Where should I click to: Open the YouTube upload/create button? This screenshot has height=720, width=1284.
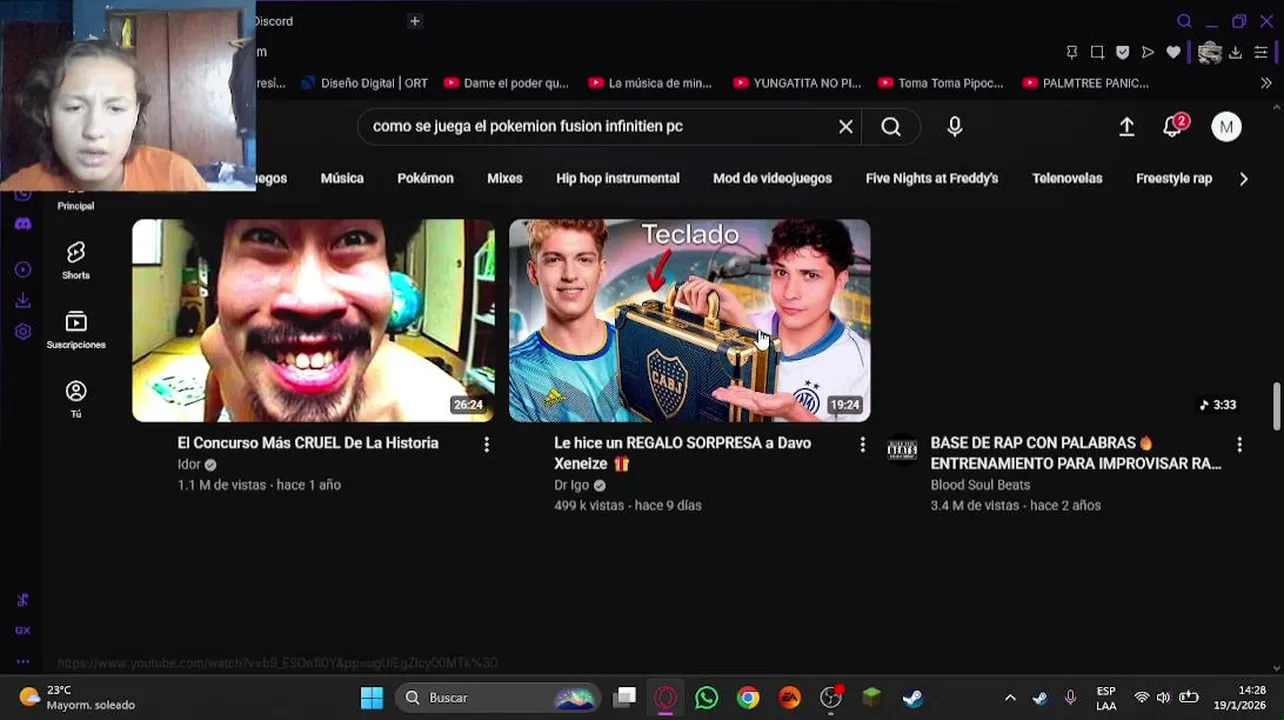click(1127, 127)
